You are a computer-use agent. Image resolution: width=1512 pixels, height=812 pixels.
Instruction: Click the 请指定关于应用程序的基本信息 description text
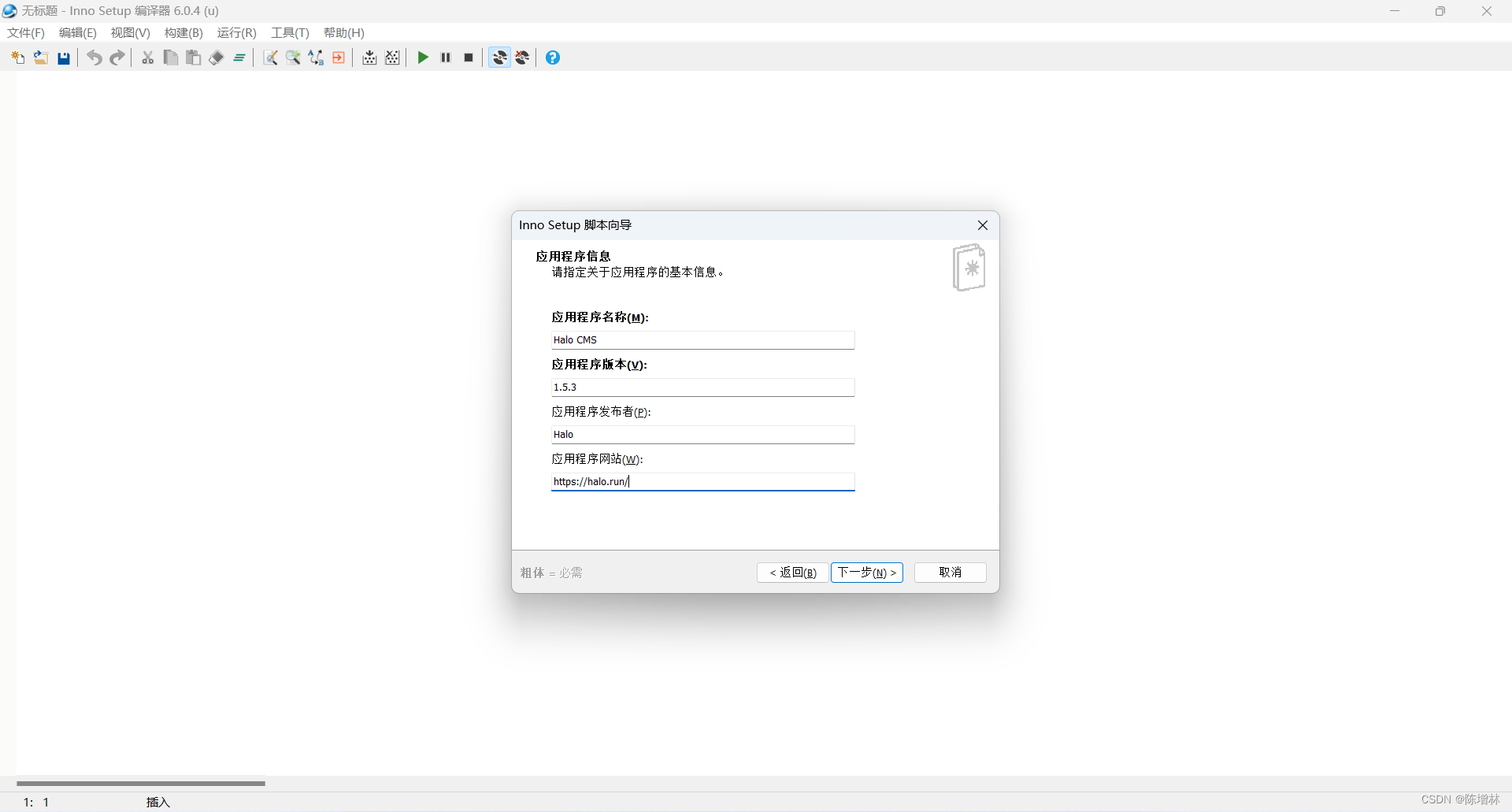(x=638, y=272)
